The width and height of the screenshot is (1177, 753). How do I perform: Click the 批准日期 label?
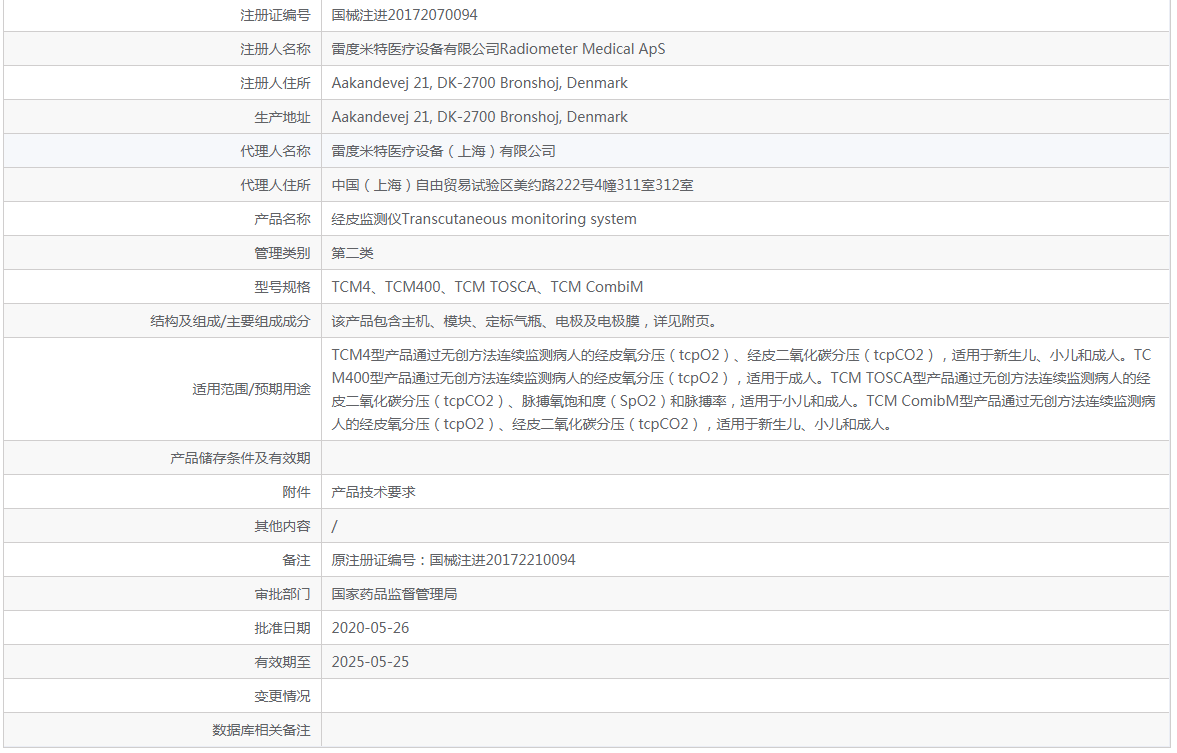point(282,628)
